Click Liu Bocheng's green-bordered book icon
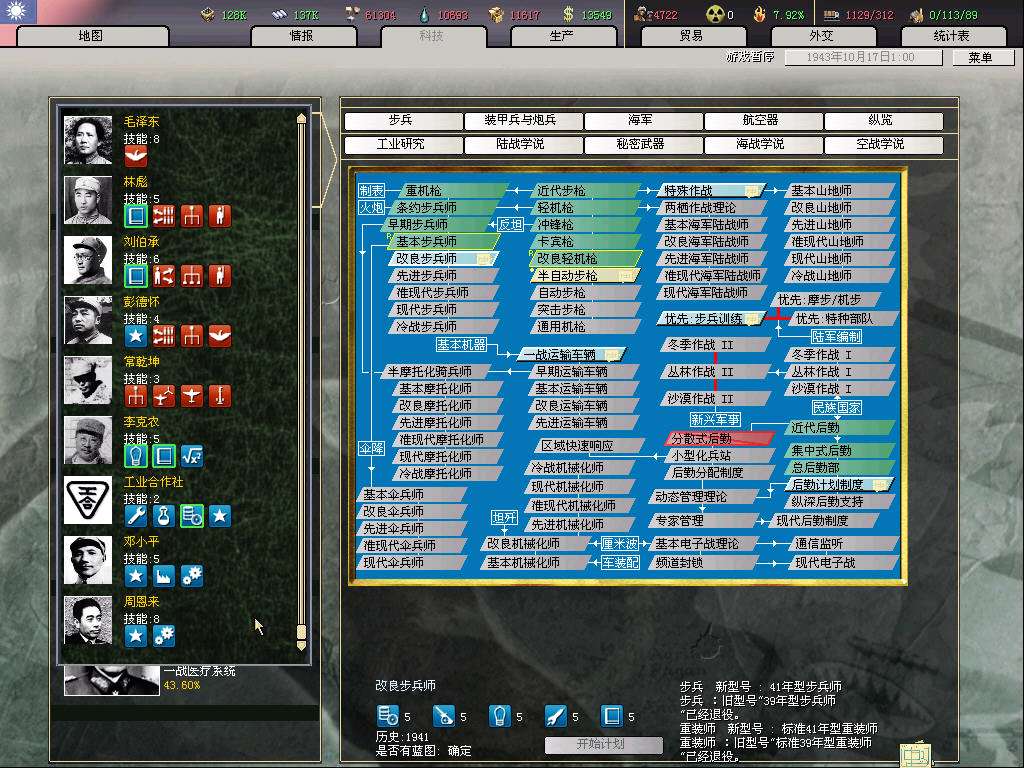This screenshot has height=768, width=1024. click(x=136, y=276)
